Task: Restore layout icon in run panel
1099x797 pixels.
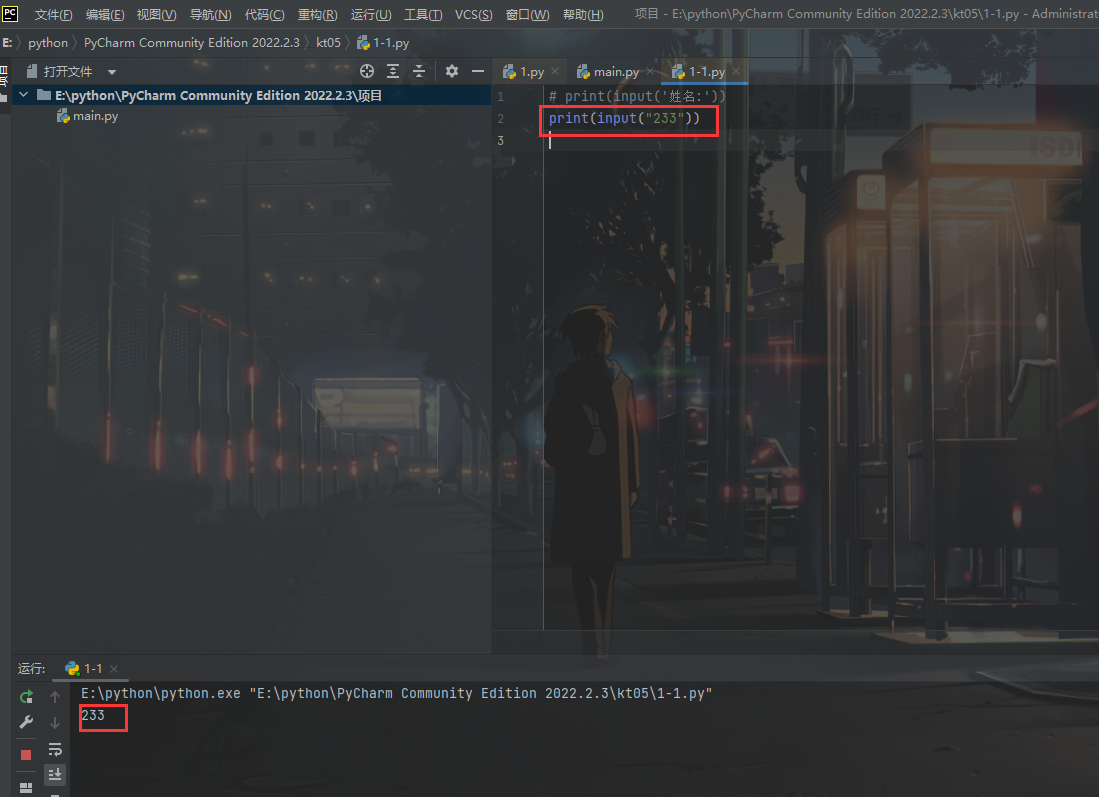Action: pos(26,788)
